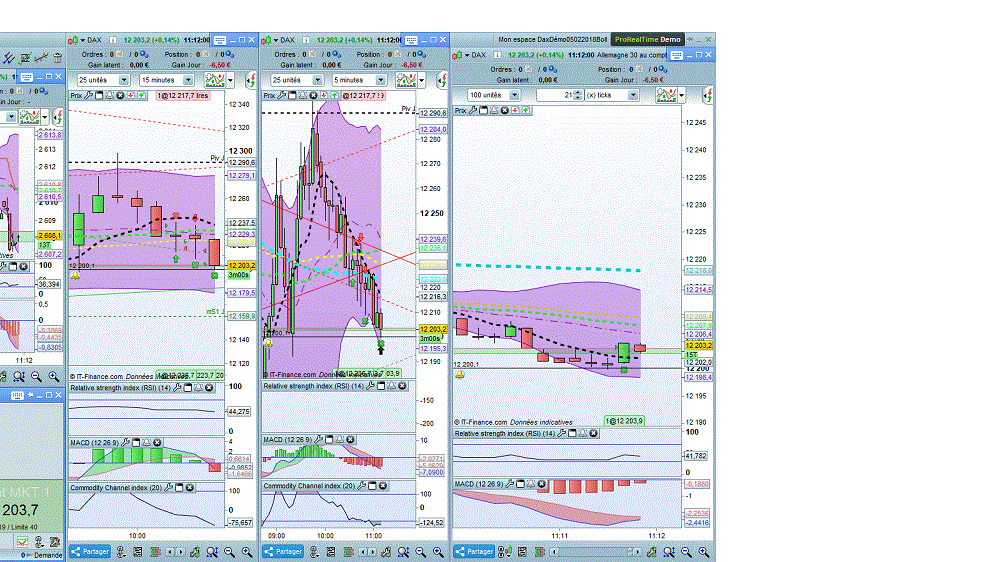This screenshot has width=1000, height=562.
Task: Expand indicators arrow in 5 minutes chart
Action: click(422, 80)
